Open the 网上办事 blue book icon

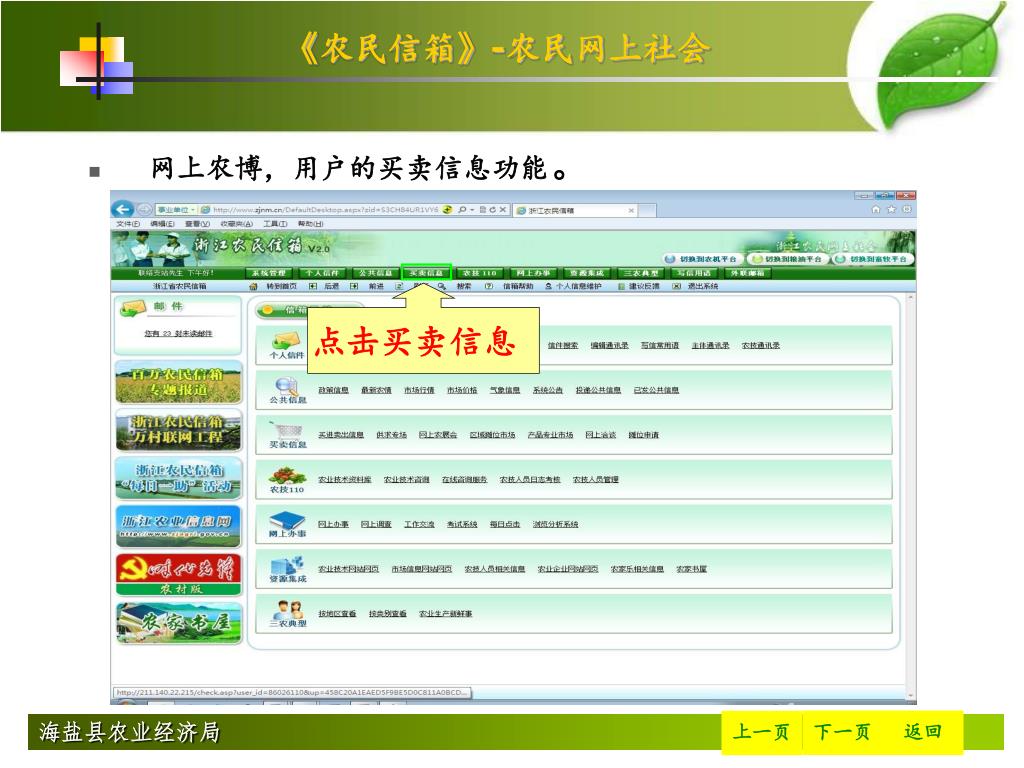(287, 520)
